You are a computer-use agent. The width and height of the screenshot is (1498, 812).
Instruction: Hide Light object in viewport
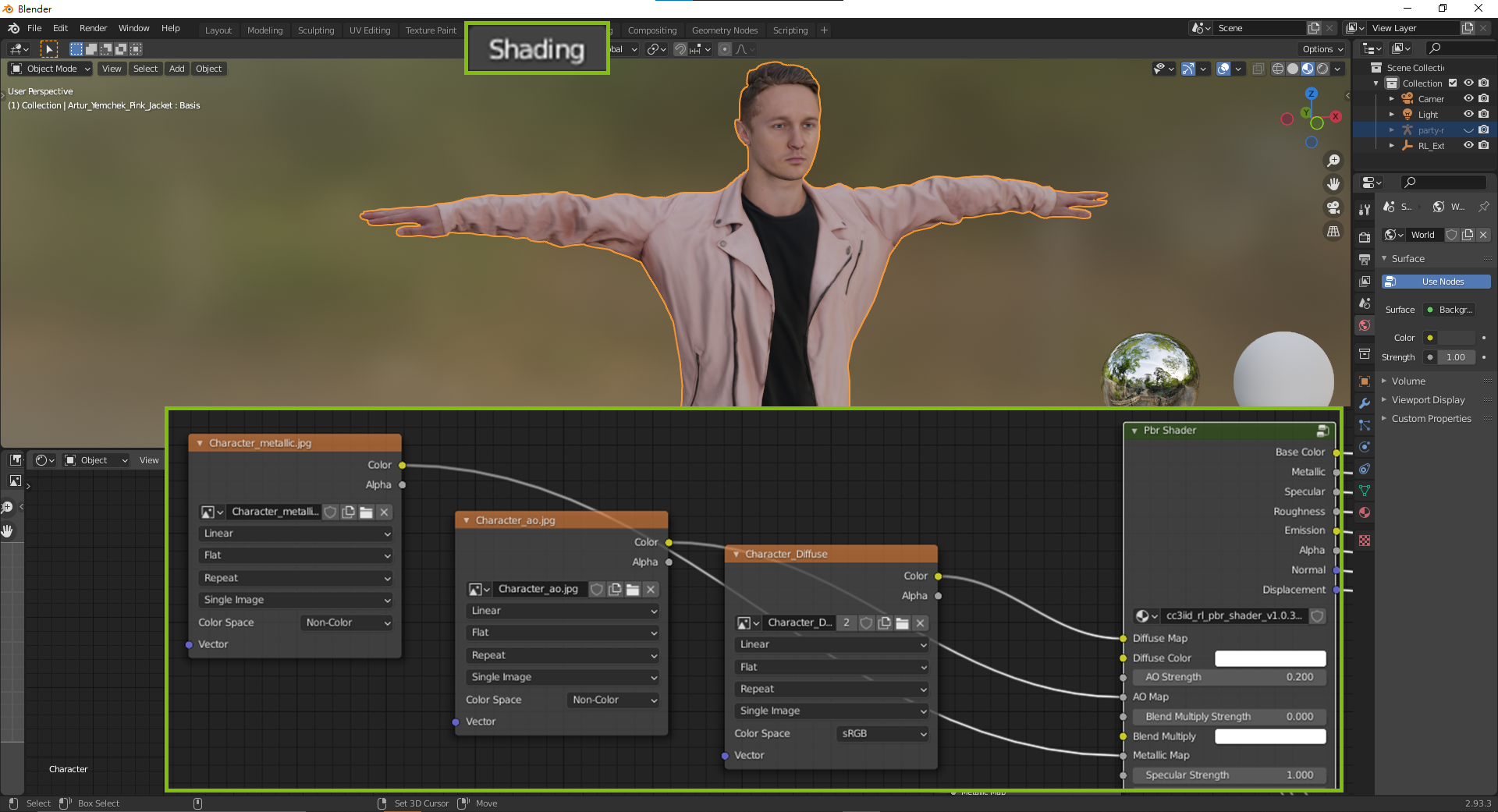[1468, 115]
